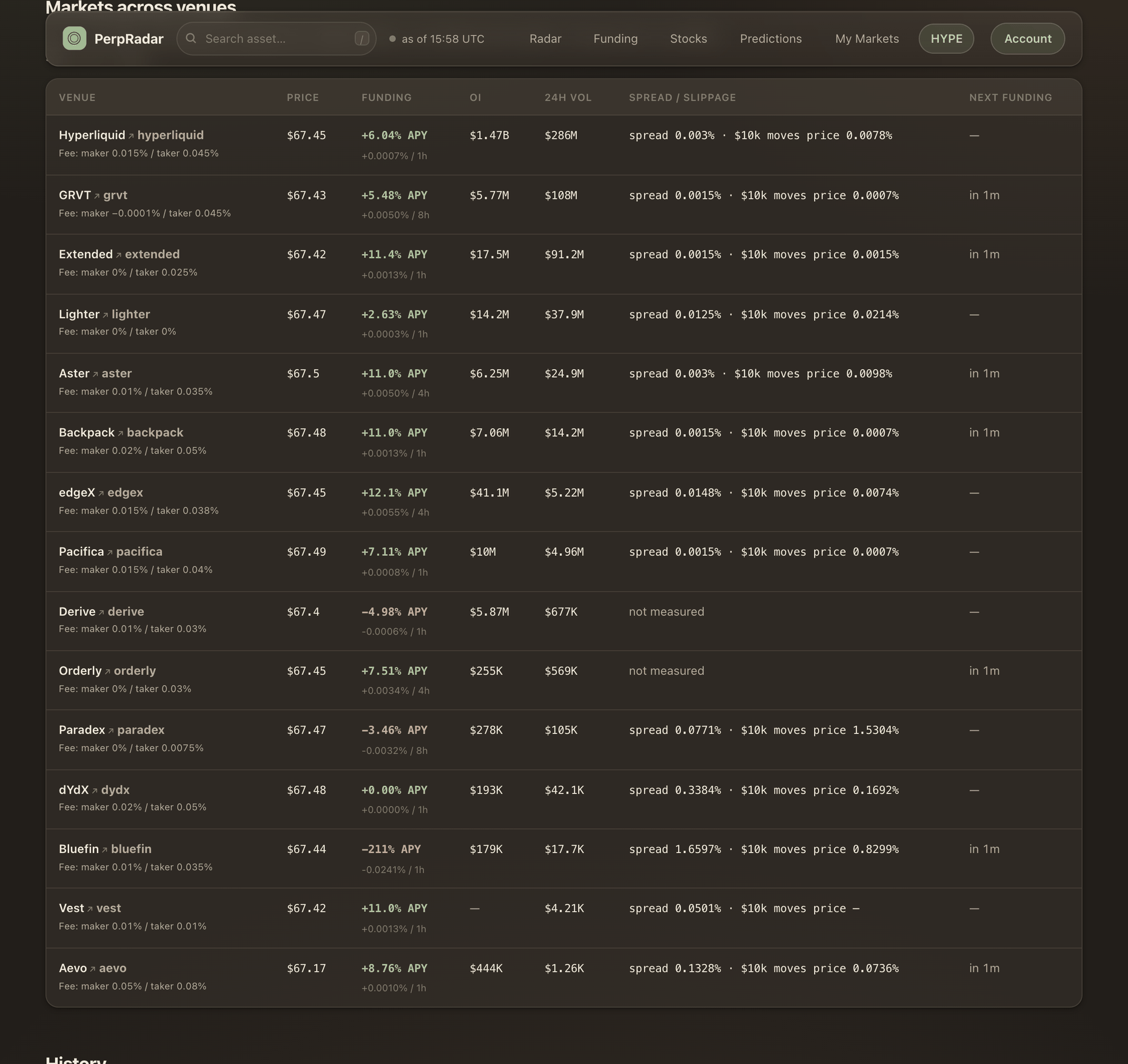The height and width of the screenshot is (1064, 1128).
Task: Open Aevo external link arrow
Action: (x=93, y=969)
